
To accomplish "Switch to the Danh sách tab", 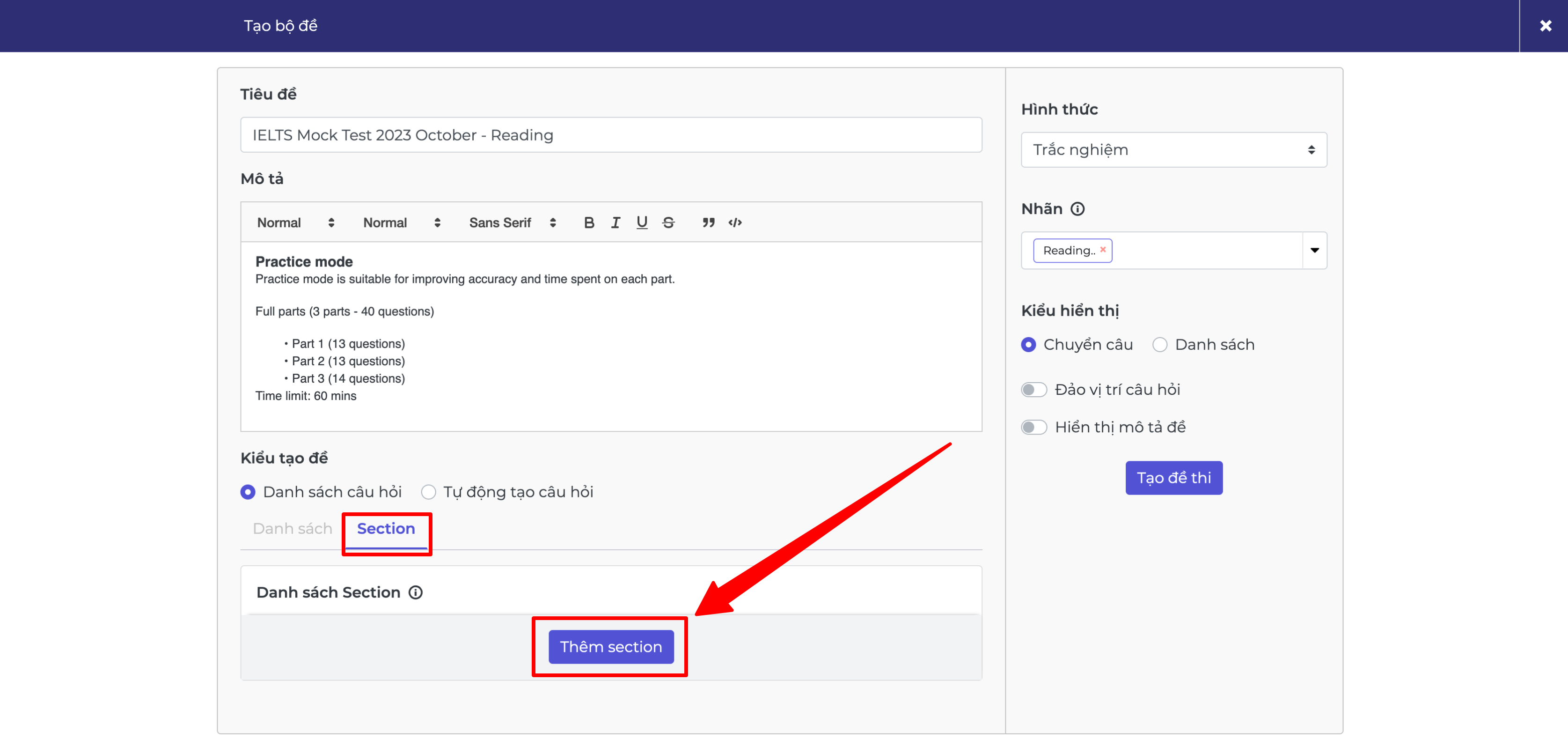I will pyautogui.click(x=292, y=529).
